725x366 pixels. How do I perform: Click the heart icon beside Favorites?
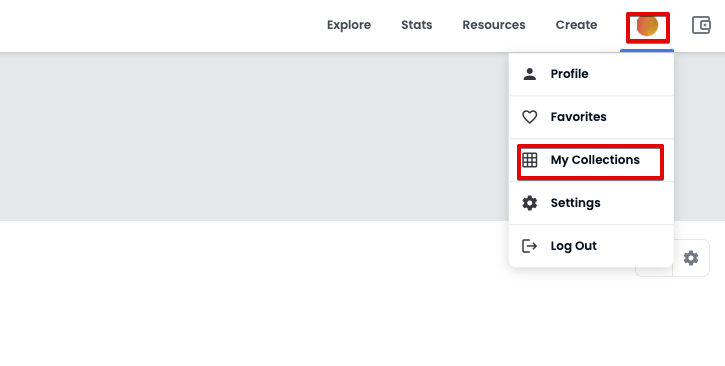[529, 117]
